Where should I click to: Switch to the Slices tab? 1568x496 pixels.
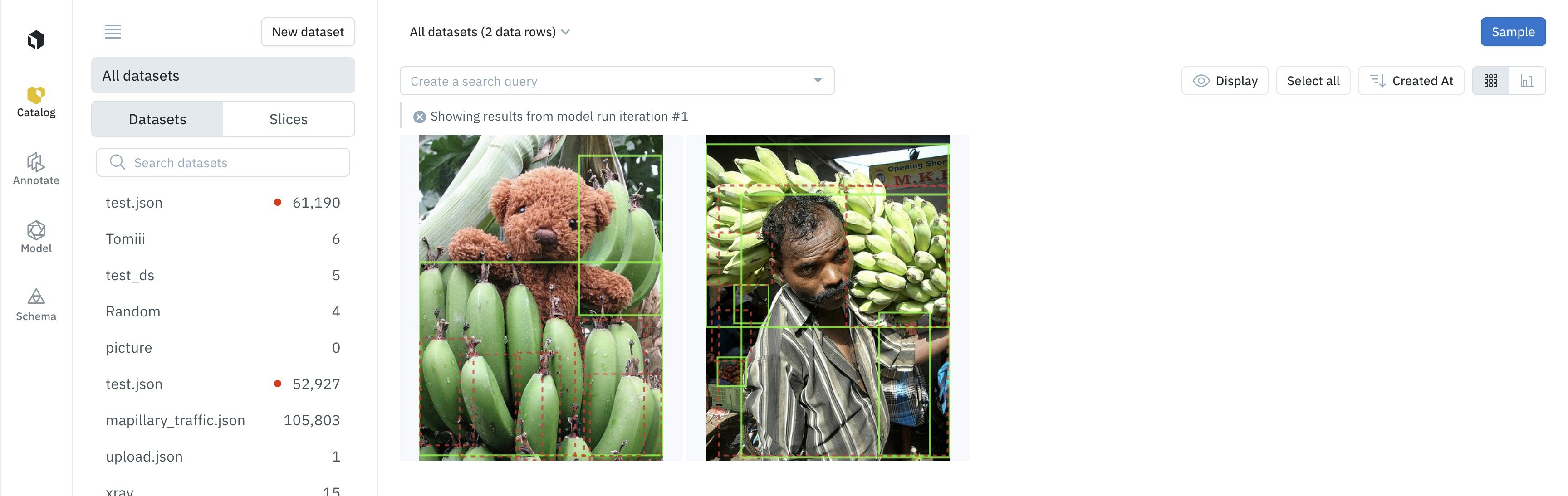[x=289, y=119]
